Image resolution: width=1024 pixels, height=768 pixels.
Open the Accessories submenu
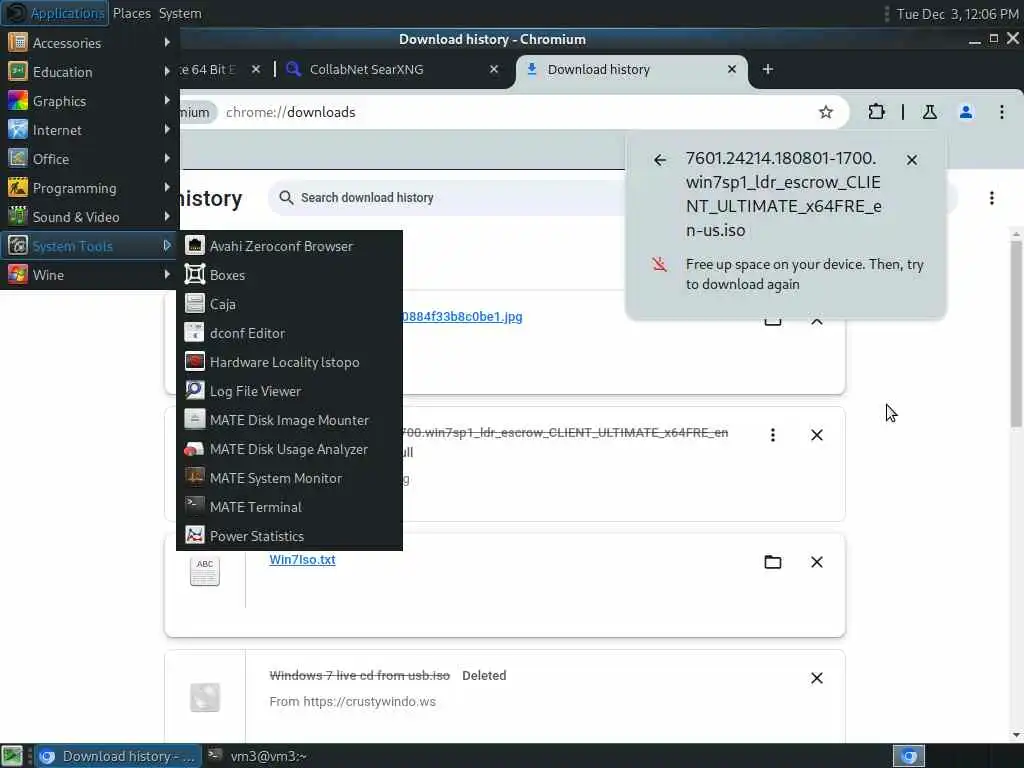[89, 43]
